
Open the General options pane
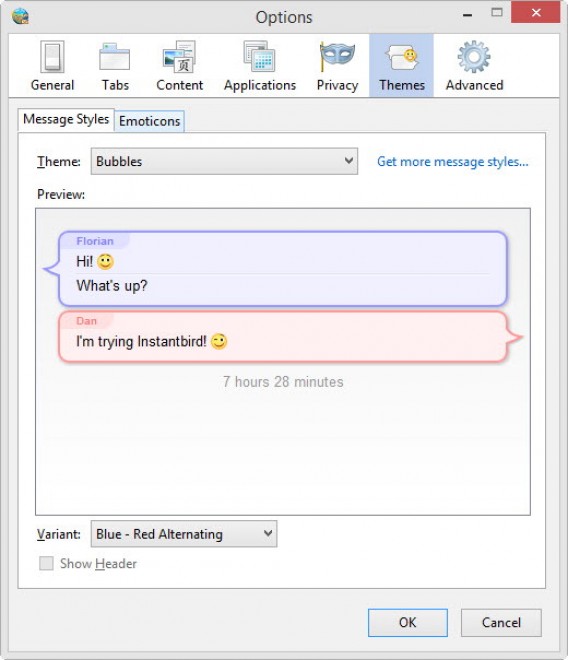tap(52, 66)
